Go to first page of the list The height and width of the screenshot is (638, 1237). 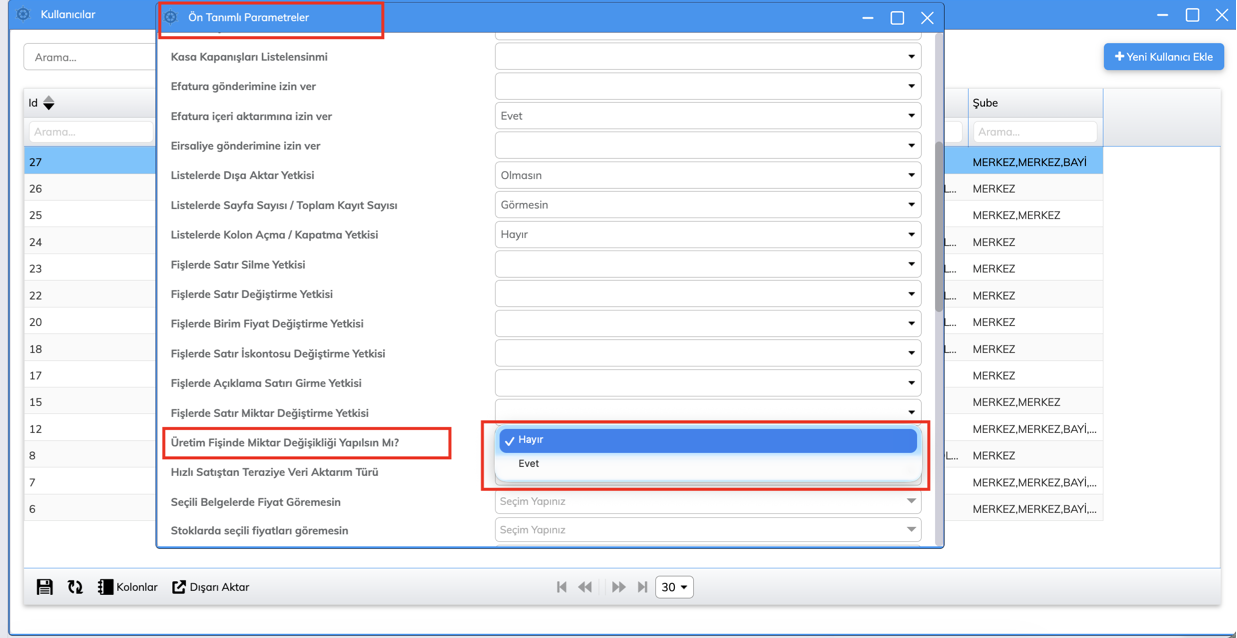(x=562, y=587)
